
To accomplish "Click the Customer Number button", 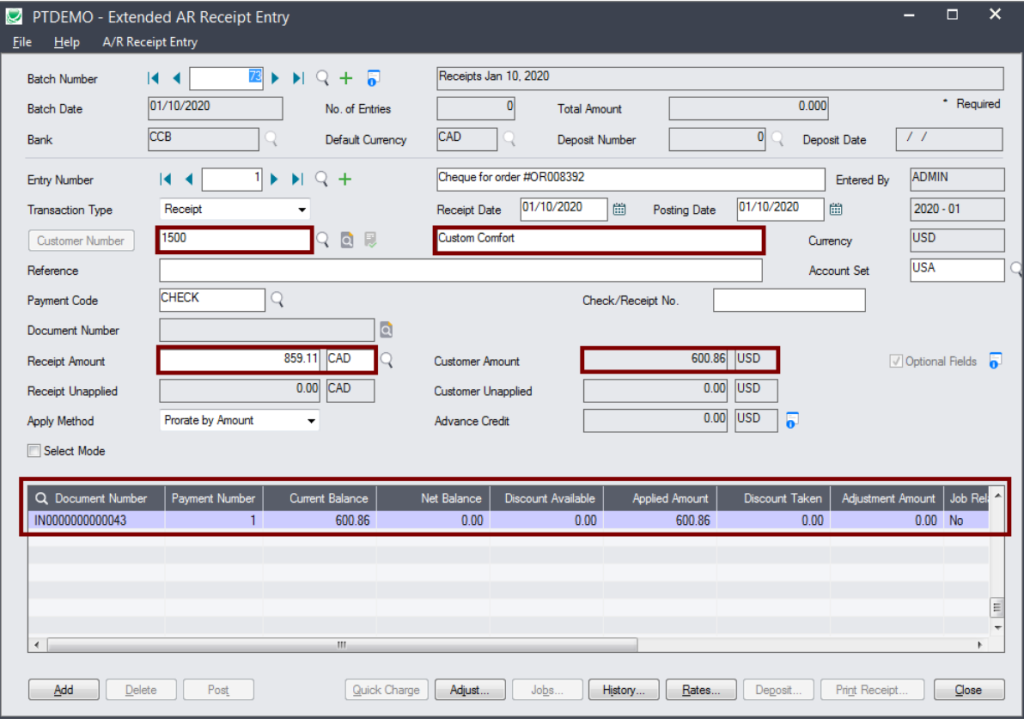I will pyautogui.click(x=81, y=240).
